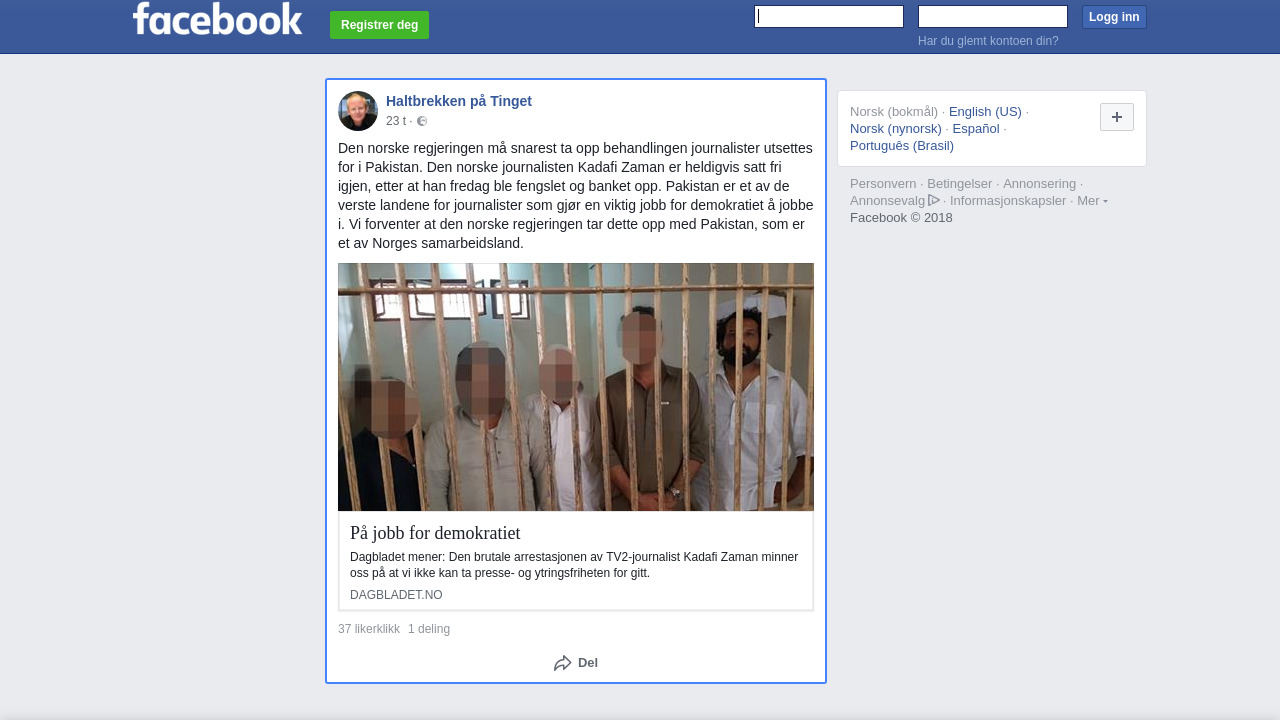
Task: Click the public globe privacy icon
Action: (422, 121)
